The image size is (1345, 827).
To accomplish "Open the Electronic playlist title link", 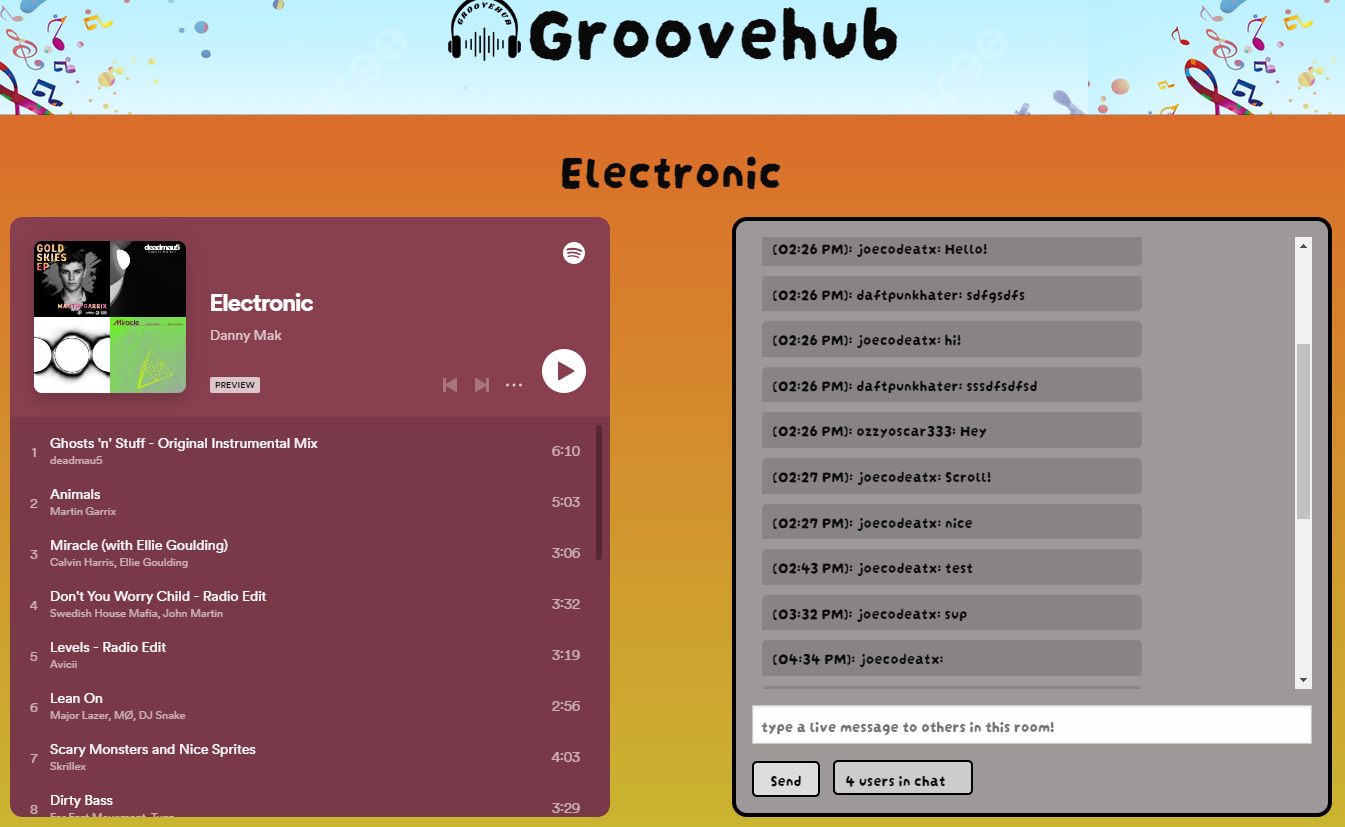I will (x=262, y=303).
